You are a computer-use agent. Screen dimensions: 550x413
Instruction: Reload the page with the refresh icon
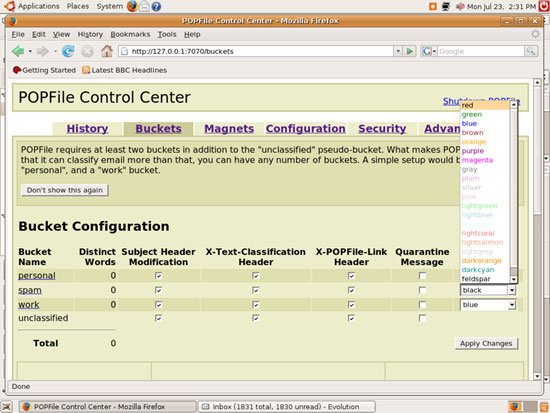[68, 51]
